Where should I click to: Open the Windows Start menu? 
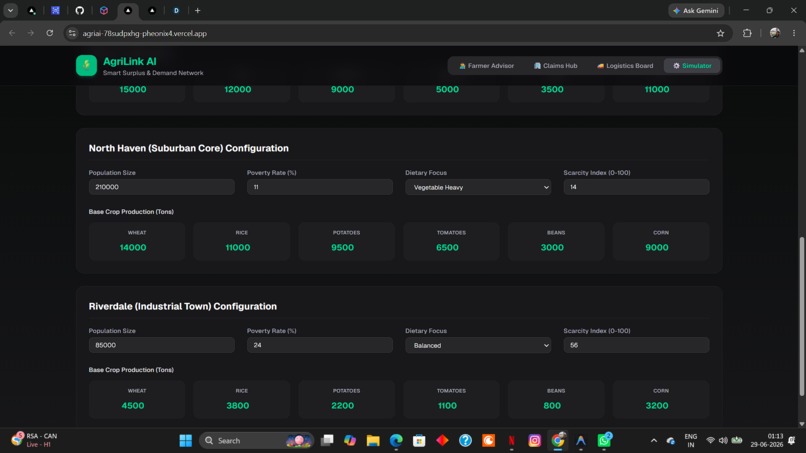coord(186,441)
